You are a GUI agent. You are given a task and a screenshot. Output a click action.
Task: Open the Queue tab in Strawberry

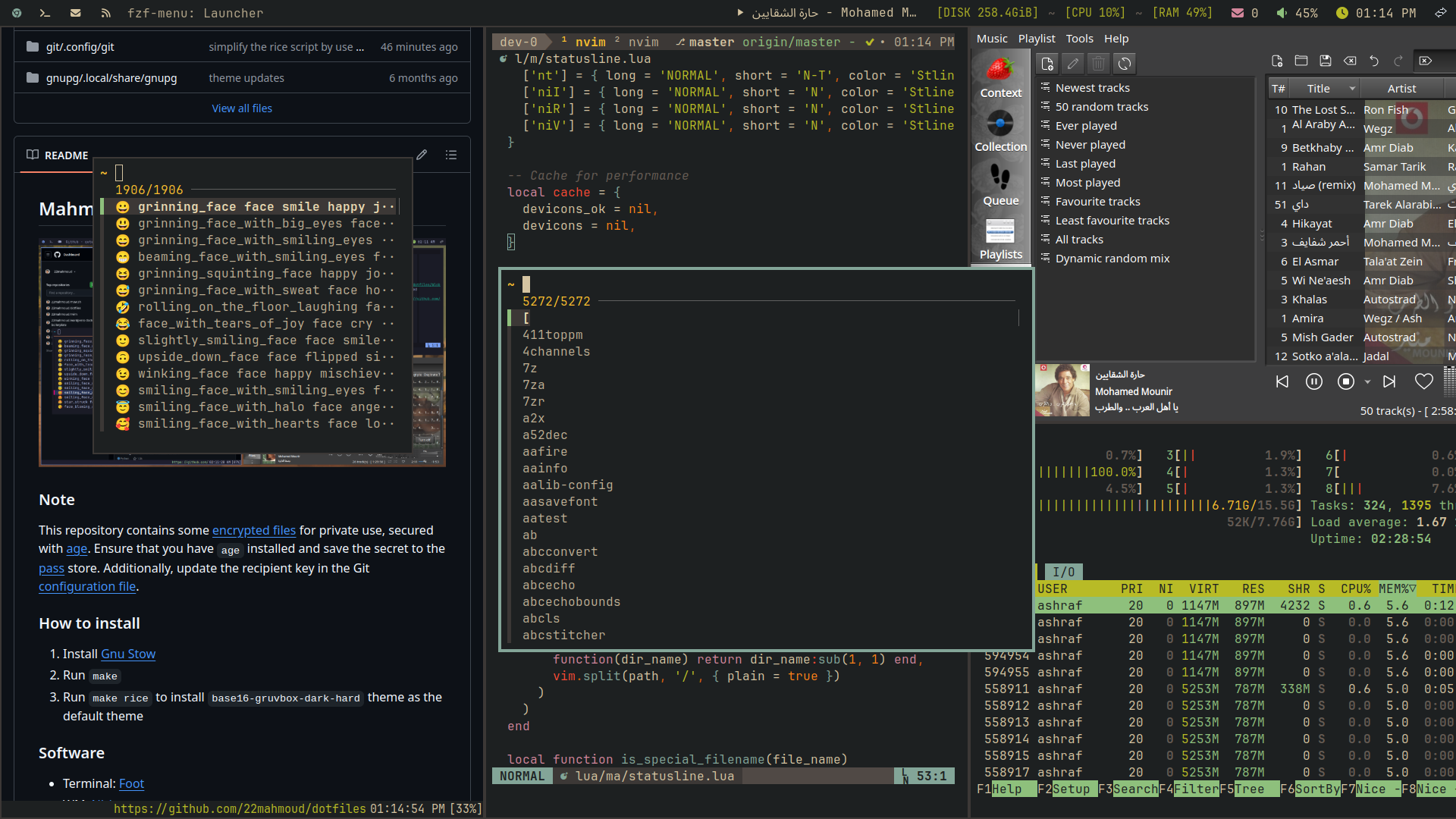1000,186
